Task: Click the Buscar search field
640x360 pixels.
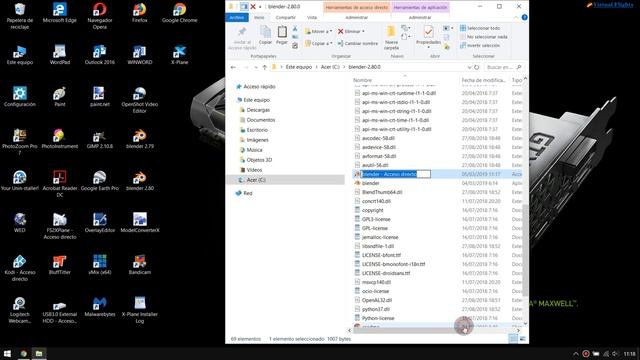Action: [x=504, y=67]
